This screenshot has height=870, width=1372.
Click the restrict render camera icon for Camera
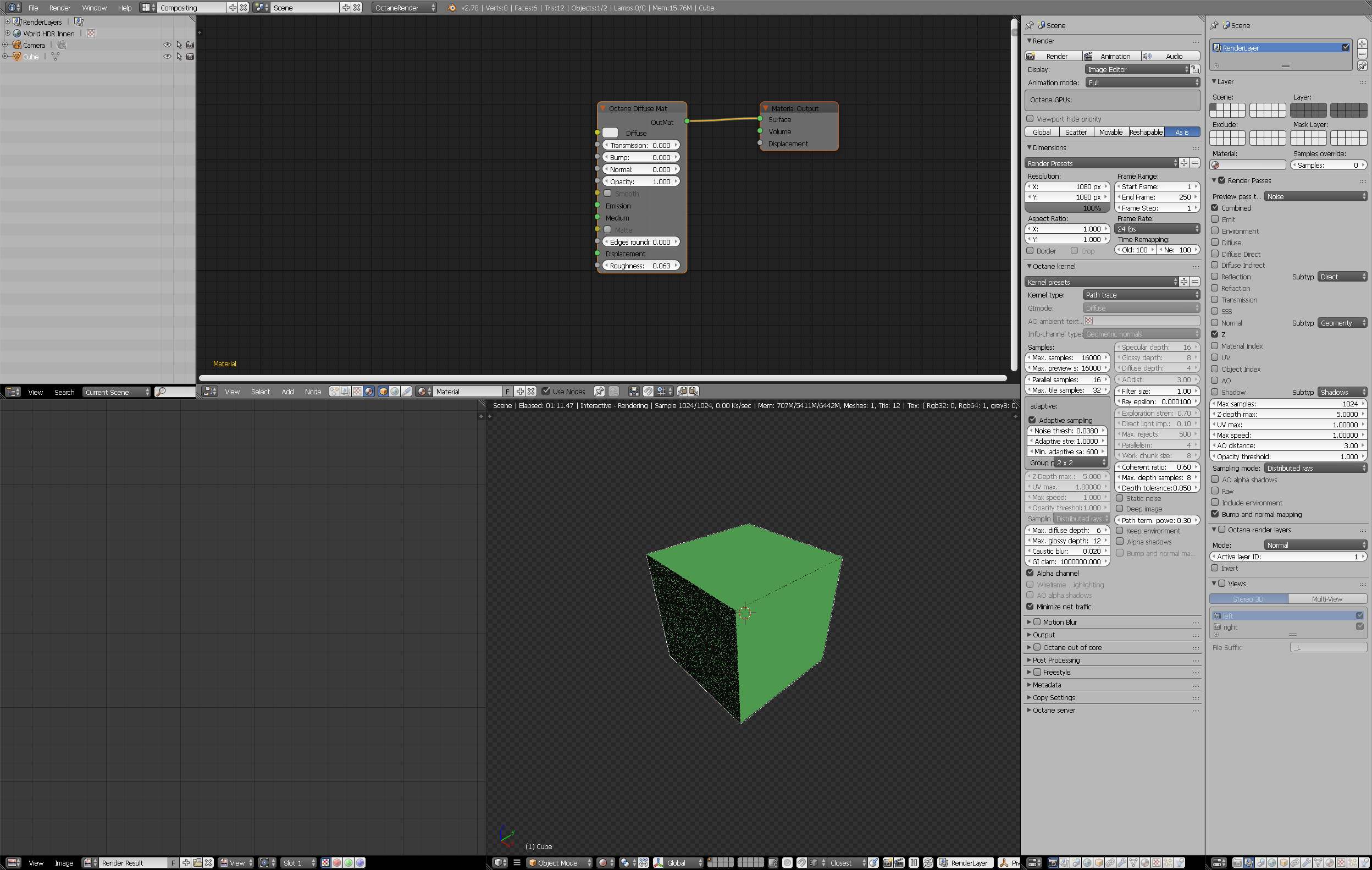[190, 45]
